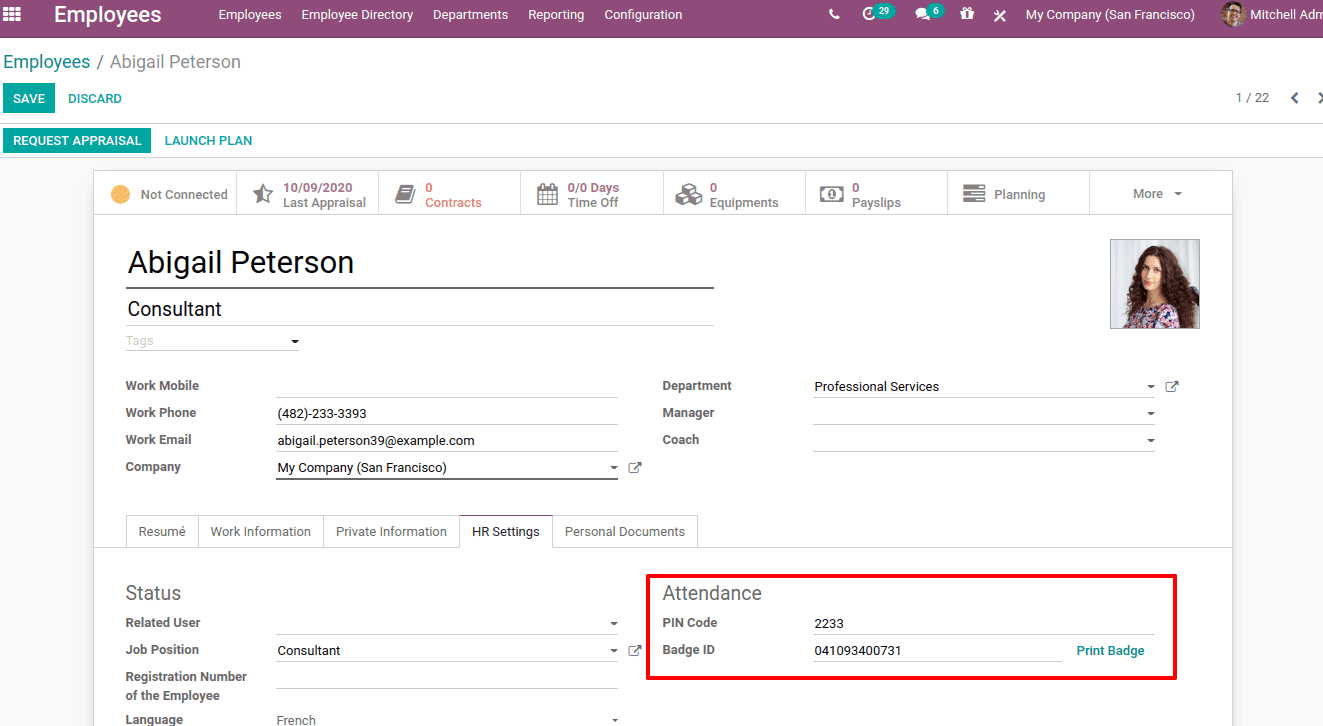This screenshot has height=726, width=1323.
Task: Open the Manager dropdown arrow
Action: 1151,414
